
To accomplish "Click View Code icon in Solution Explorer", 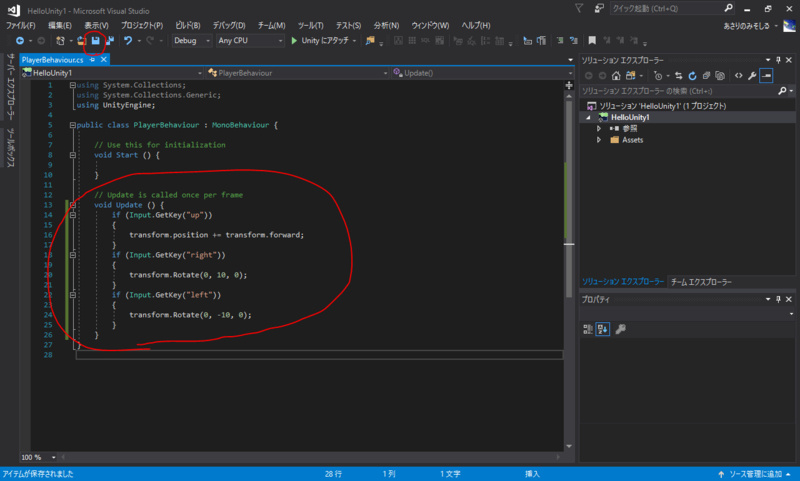I will (x=738, y=76).
